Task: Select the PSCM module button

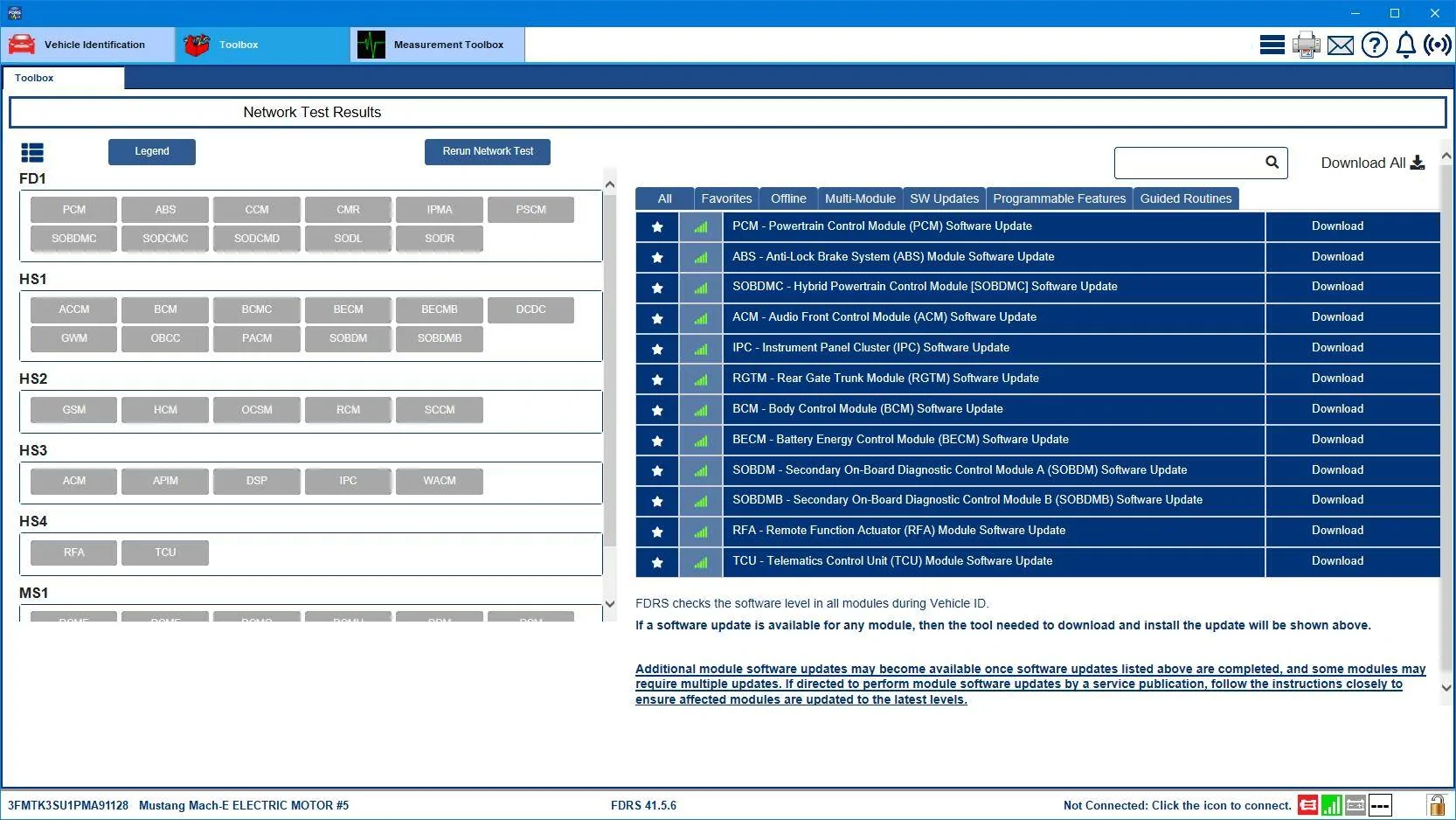Action: 530,210
